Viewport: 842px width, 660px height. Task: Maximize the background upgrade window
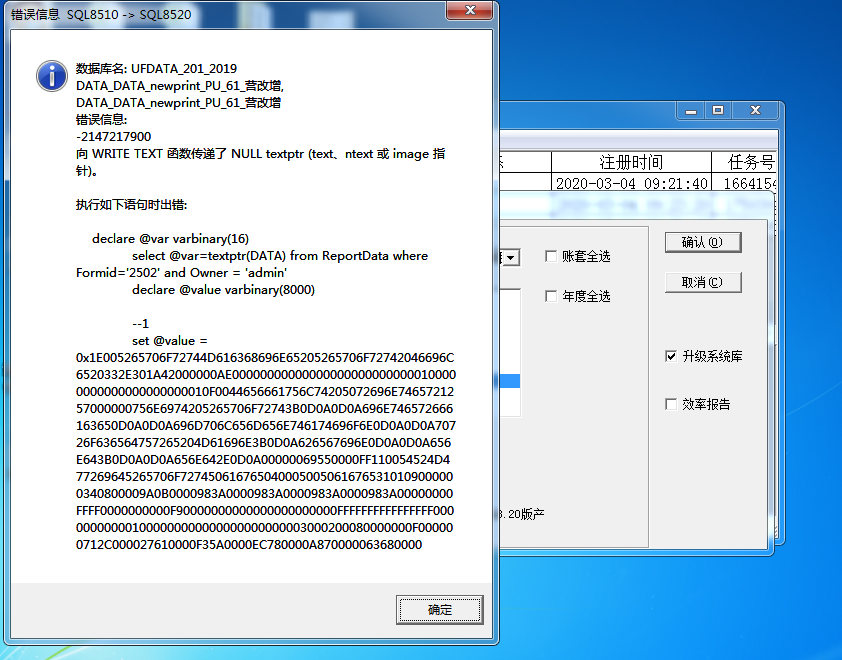(717, 111)
